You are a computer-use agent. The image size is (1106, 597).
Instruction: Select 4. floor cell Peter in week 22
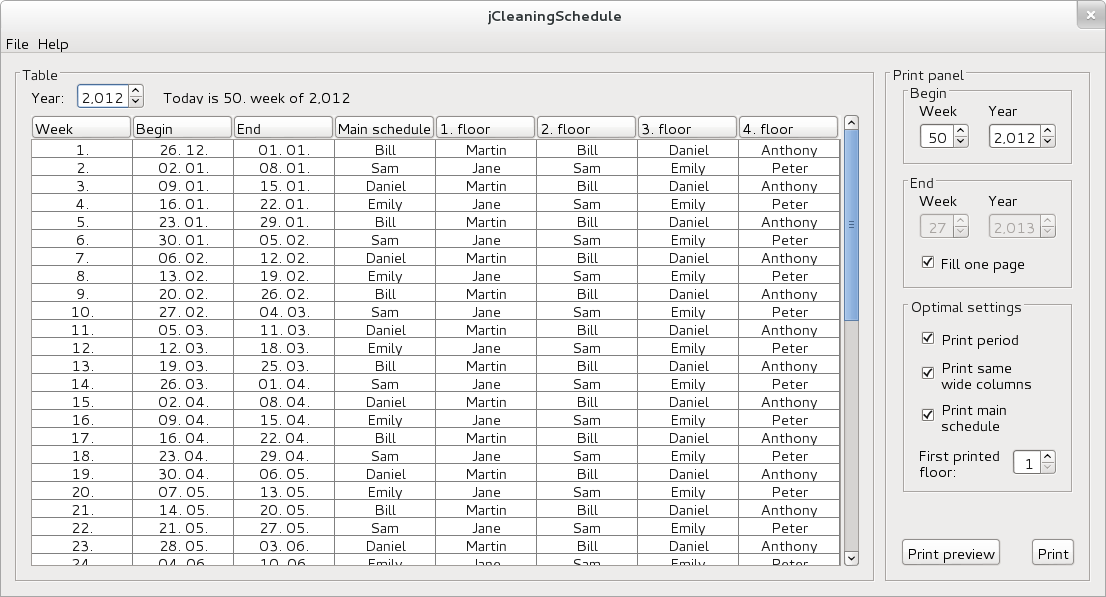point(789,528)
